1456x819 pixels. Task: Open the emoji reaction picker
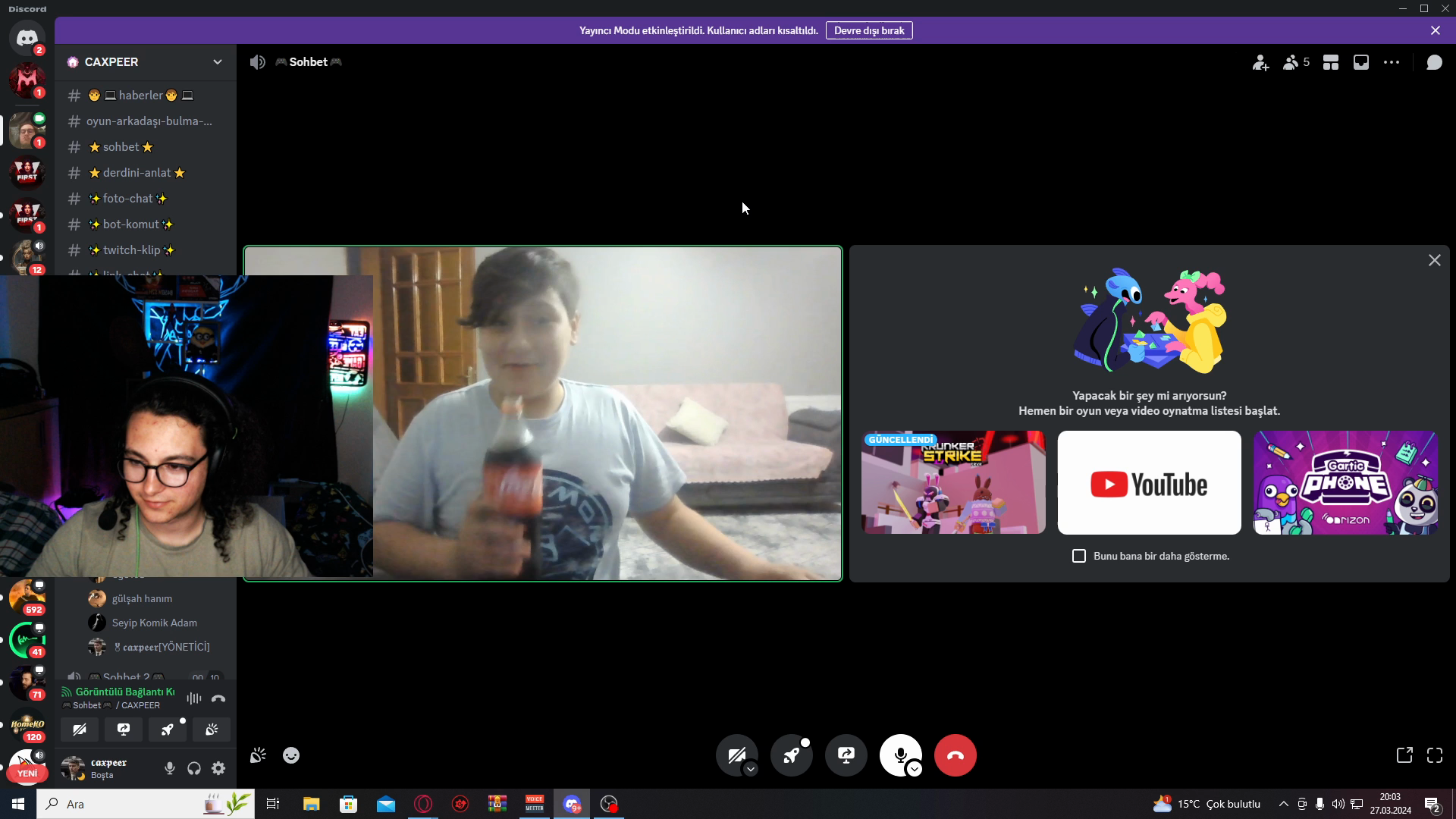click(291, 755)
